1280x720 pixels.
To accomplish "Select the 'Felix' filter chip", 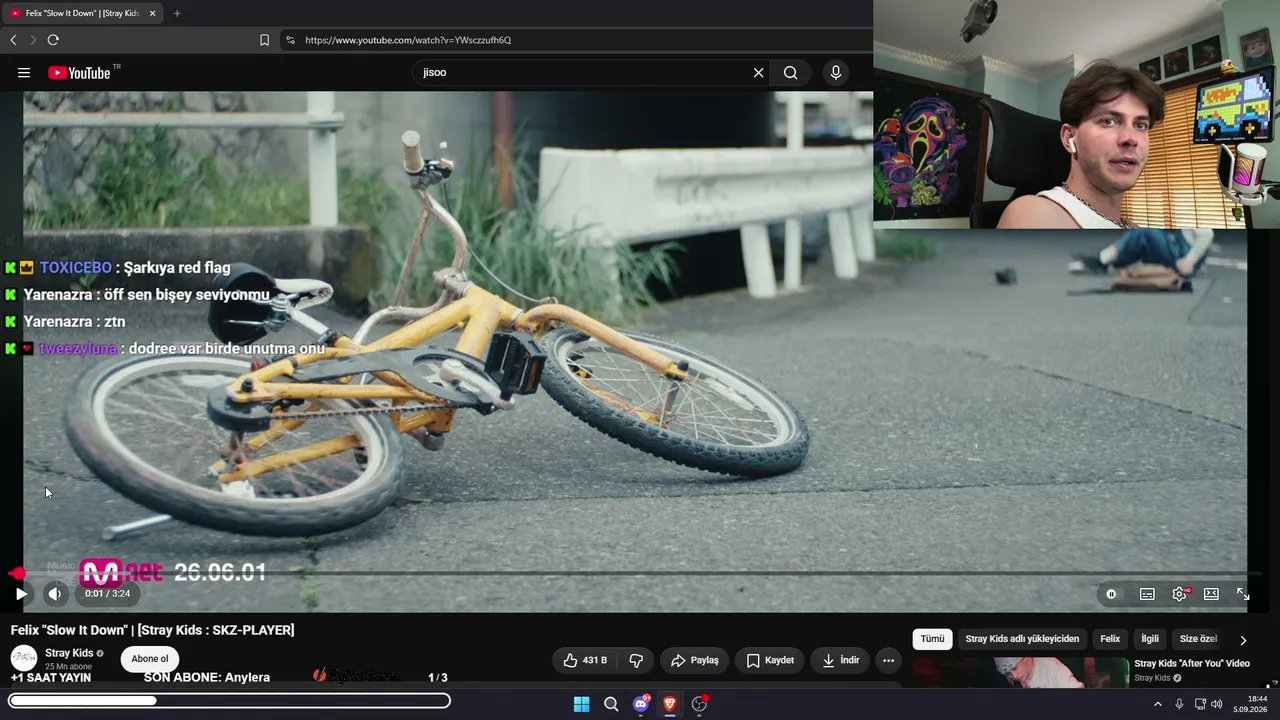I will (x=1110, y=639).
